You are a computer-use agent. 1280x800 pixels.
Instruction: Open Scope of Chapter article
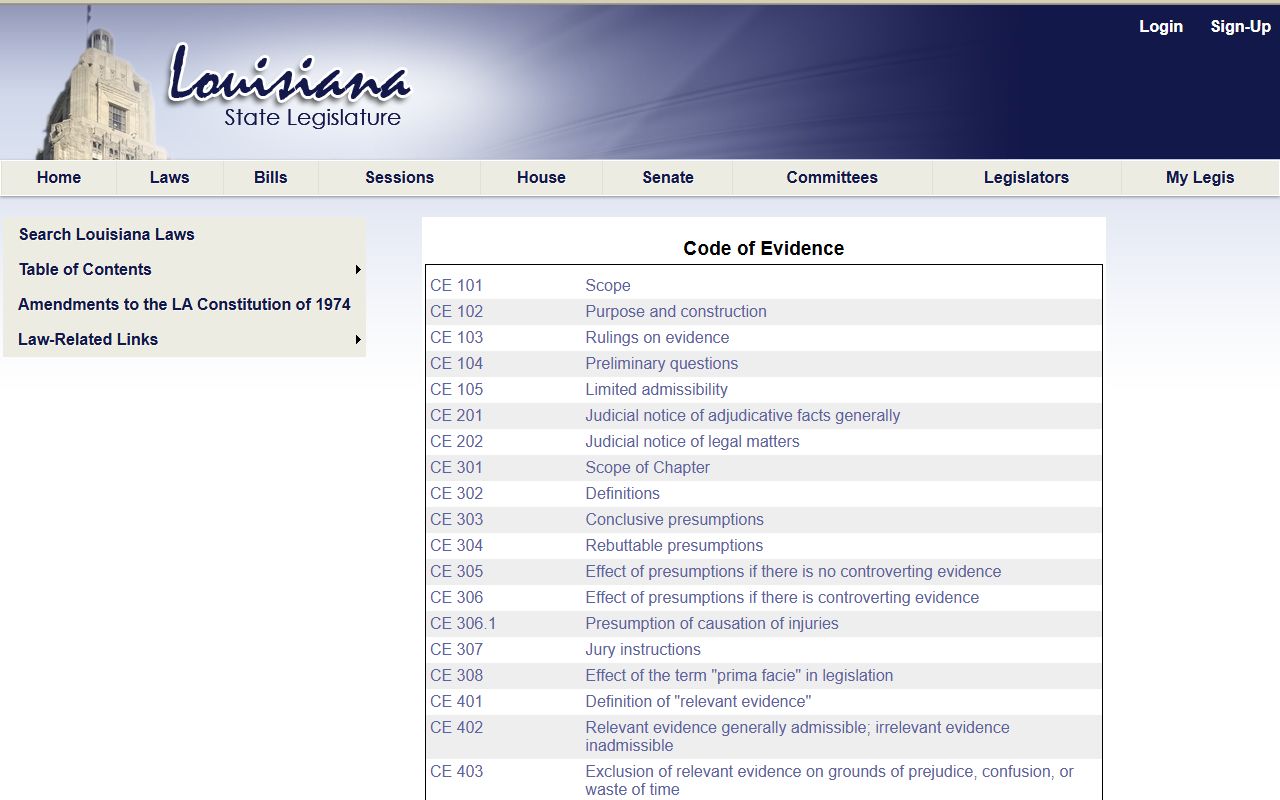tap(647, 468)
